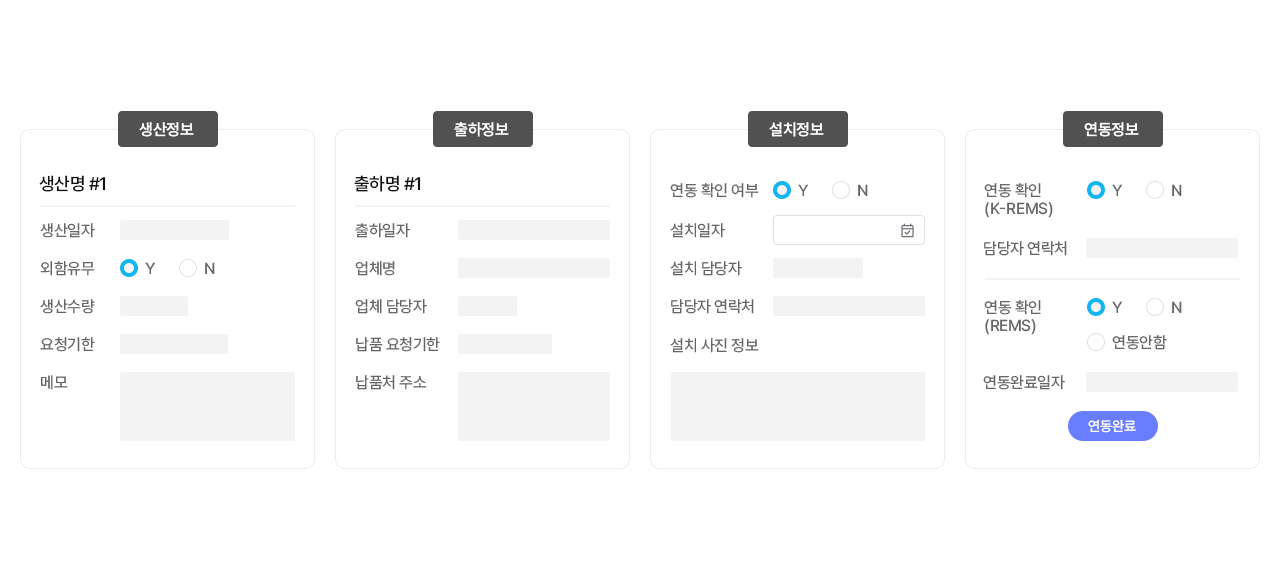Select N for 연동 확인 (K-REMS)
Viewport: 1280px width, 580px height.
click(1155, 190)
